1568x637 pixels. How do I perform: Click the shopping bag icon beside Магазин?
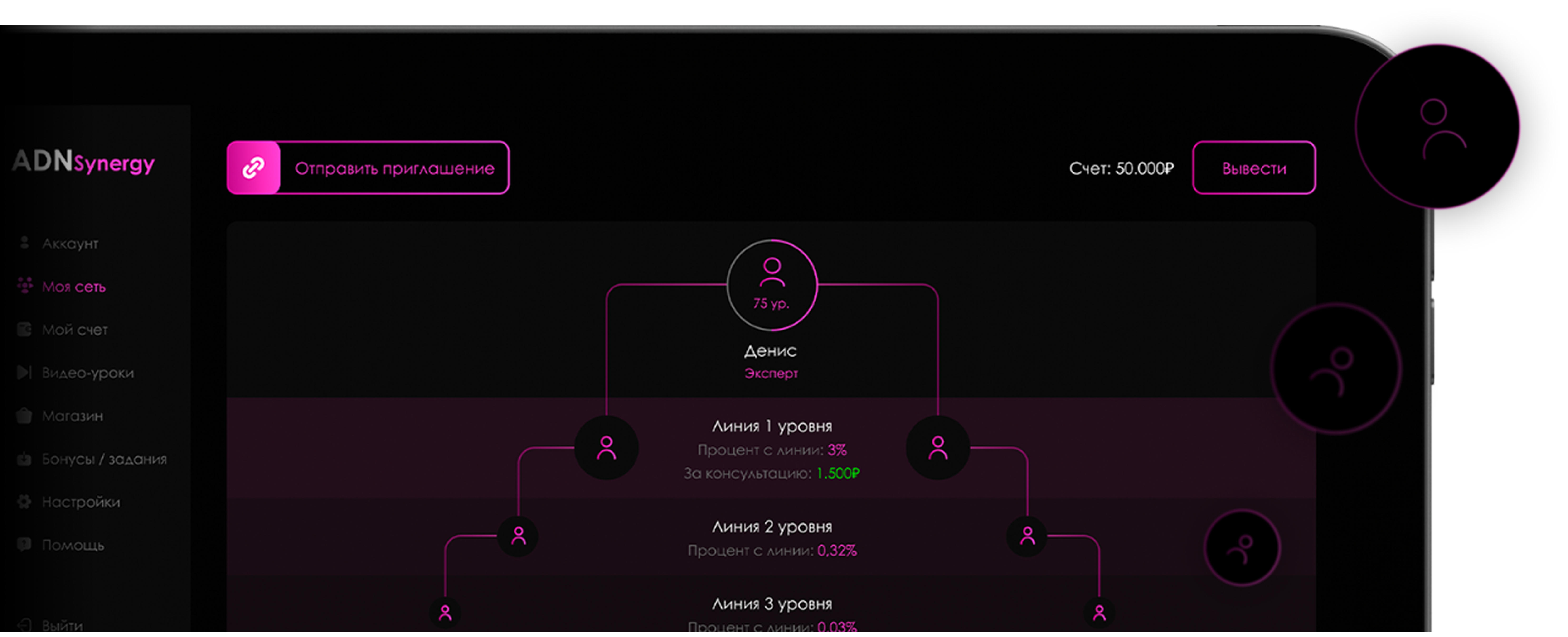pos(24,416)
